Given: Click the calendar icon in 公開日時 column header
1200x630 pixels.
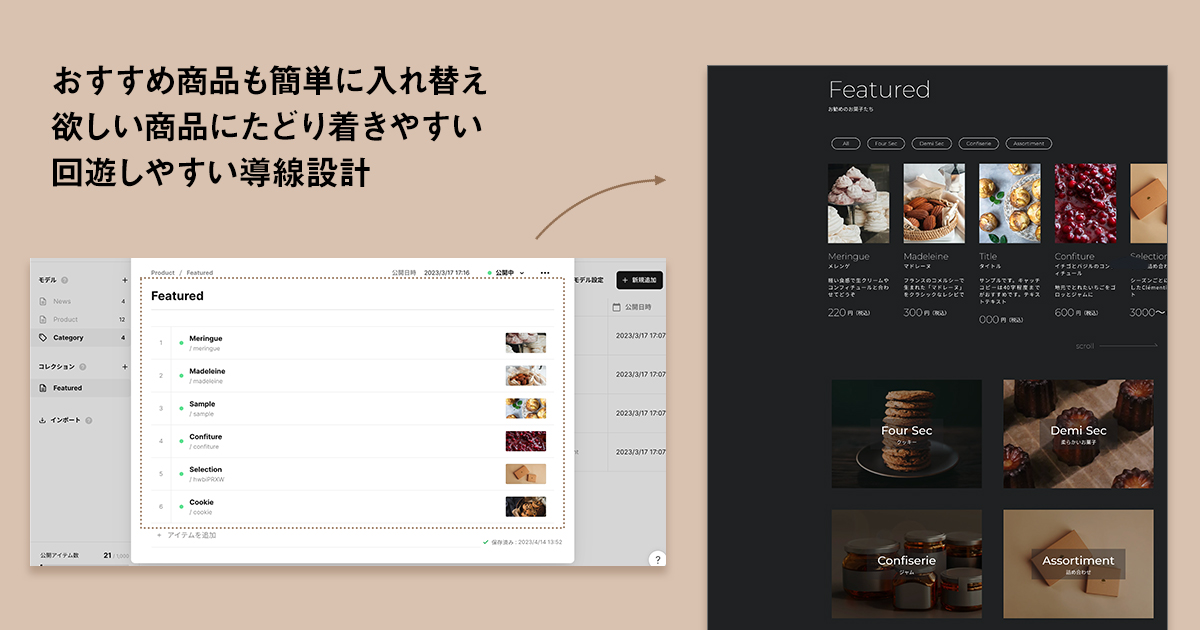Looking at the screenshot, I should [x=617, y=307].
